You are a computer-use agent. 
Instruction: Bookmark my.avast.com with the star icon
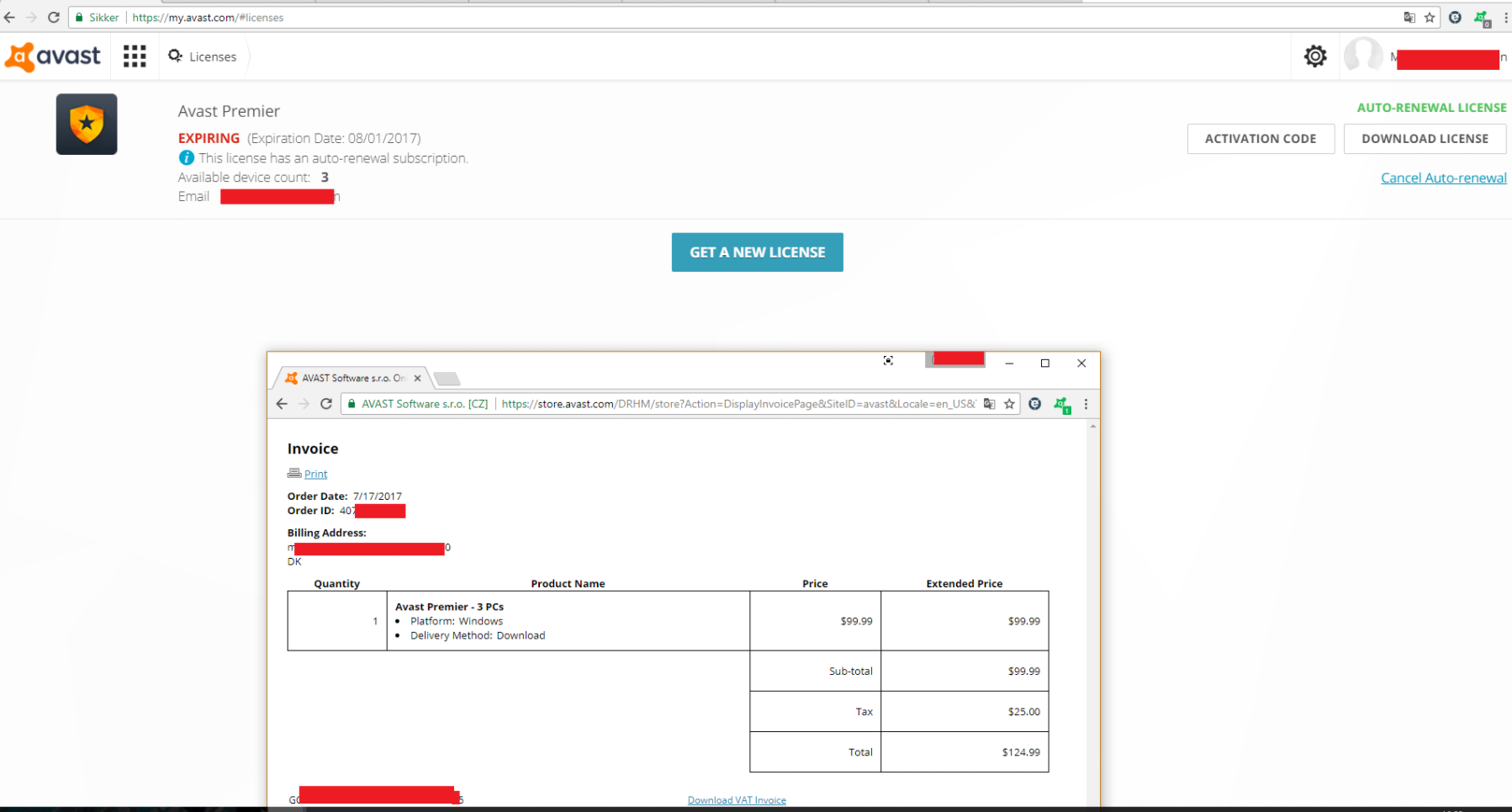click(x=1430, y=17)
